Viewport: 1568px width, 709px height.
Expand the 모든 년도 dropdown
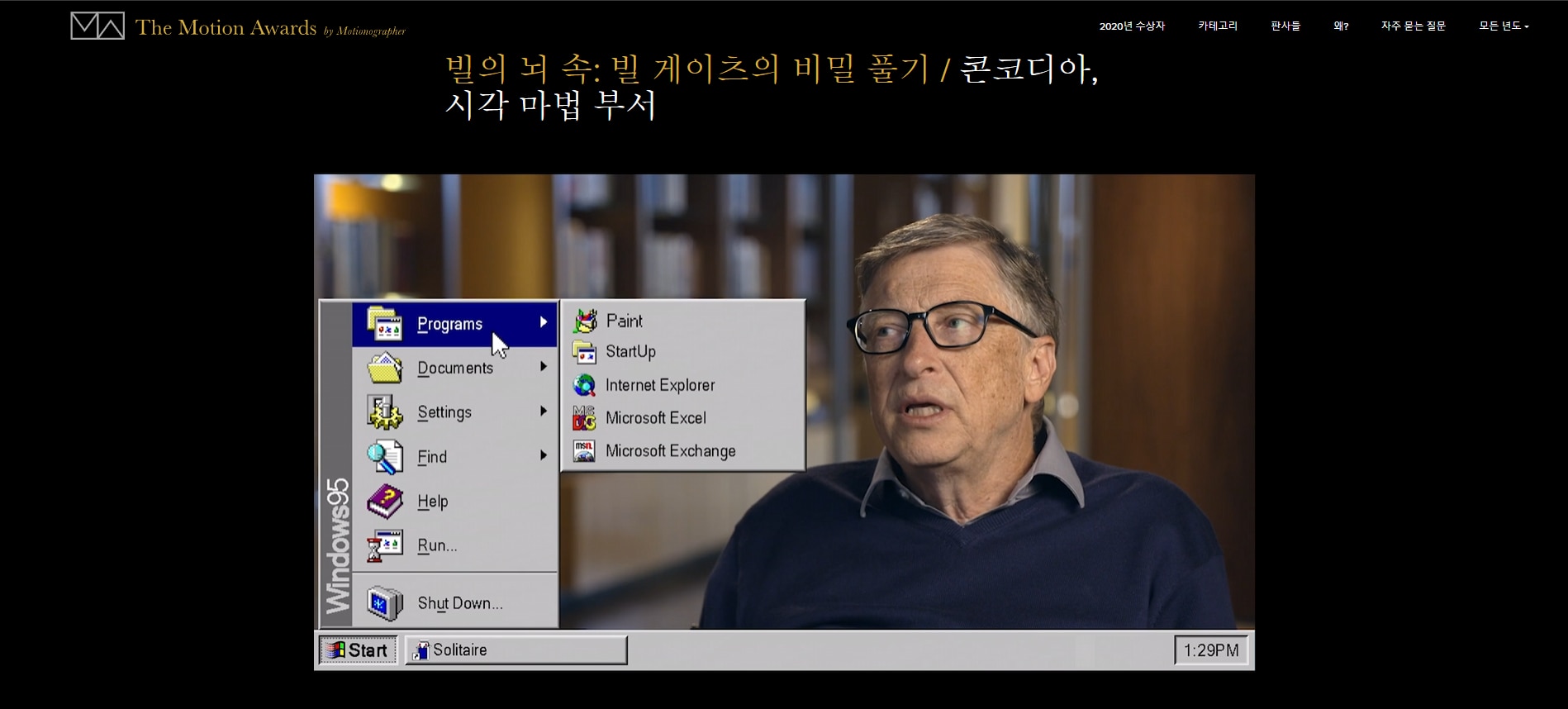(1504, 26)
